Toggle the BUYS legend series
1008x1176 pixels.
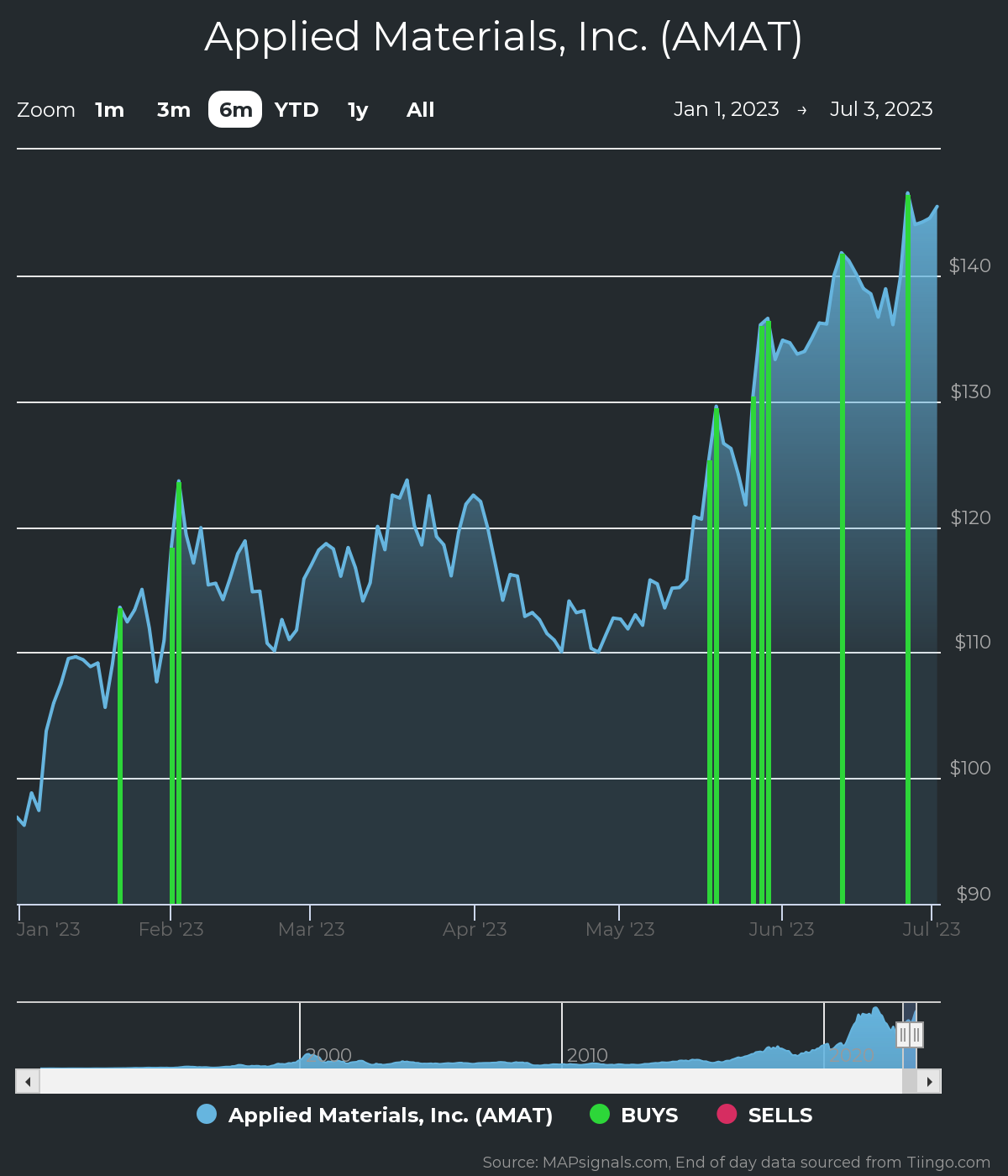coord(633,1116)
